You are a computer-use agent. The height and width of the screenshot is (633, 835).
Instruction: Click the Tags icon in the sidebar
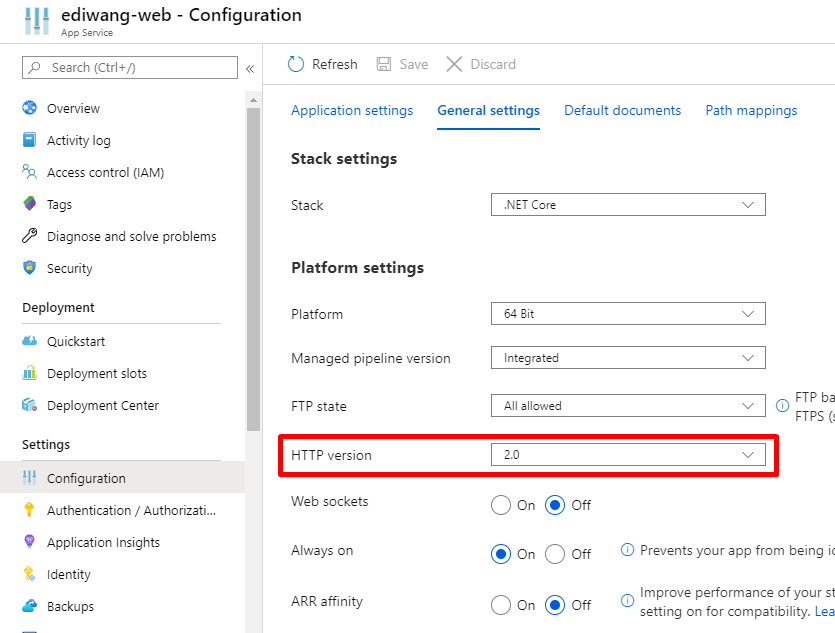point(30,204)
